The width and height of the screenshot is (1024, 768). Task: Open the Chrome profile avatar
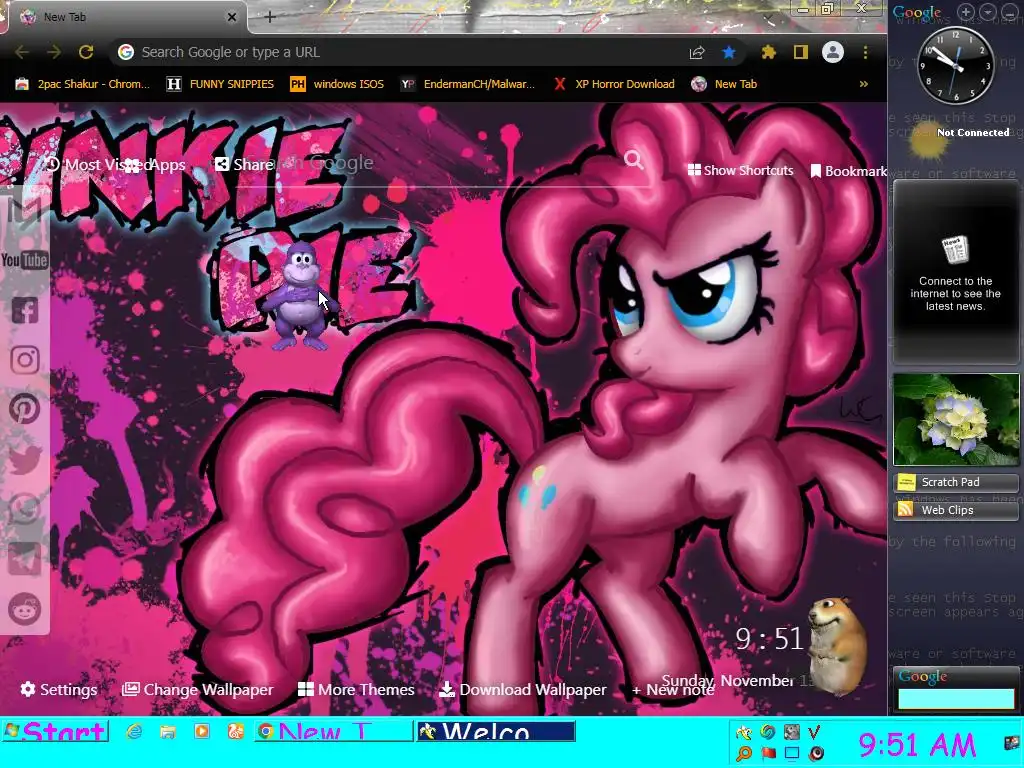tap(833, 52)
